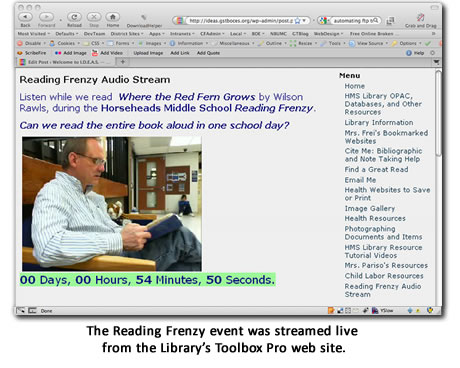Open the Defaults bookmarks folder

67,34
